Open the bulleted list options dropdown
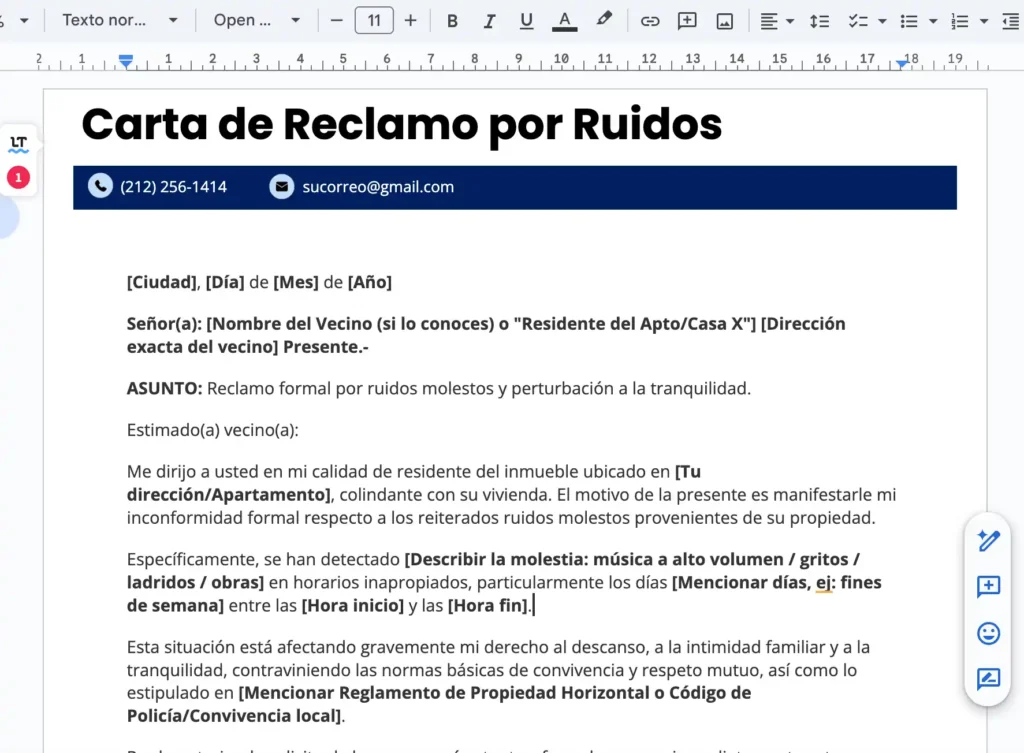 932,20
